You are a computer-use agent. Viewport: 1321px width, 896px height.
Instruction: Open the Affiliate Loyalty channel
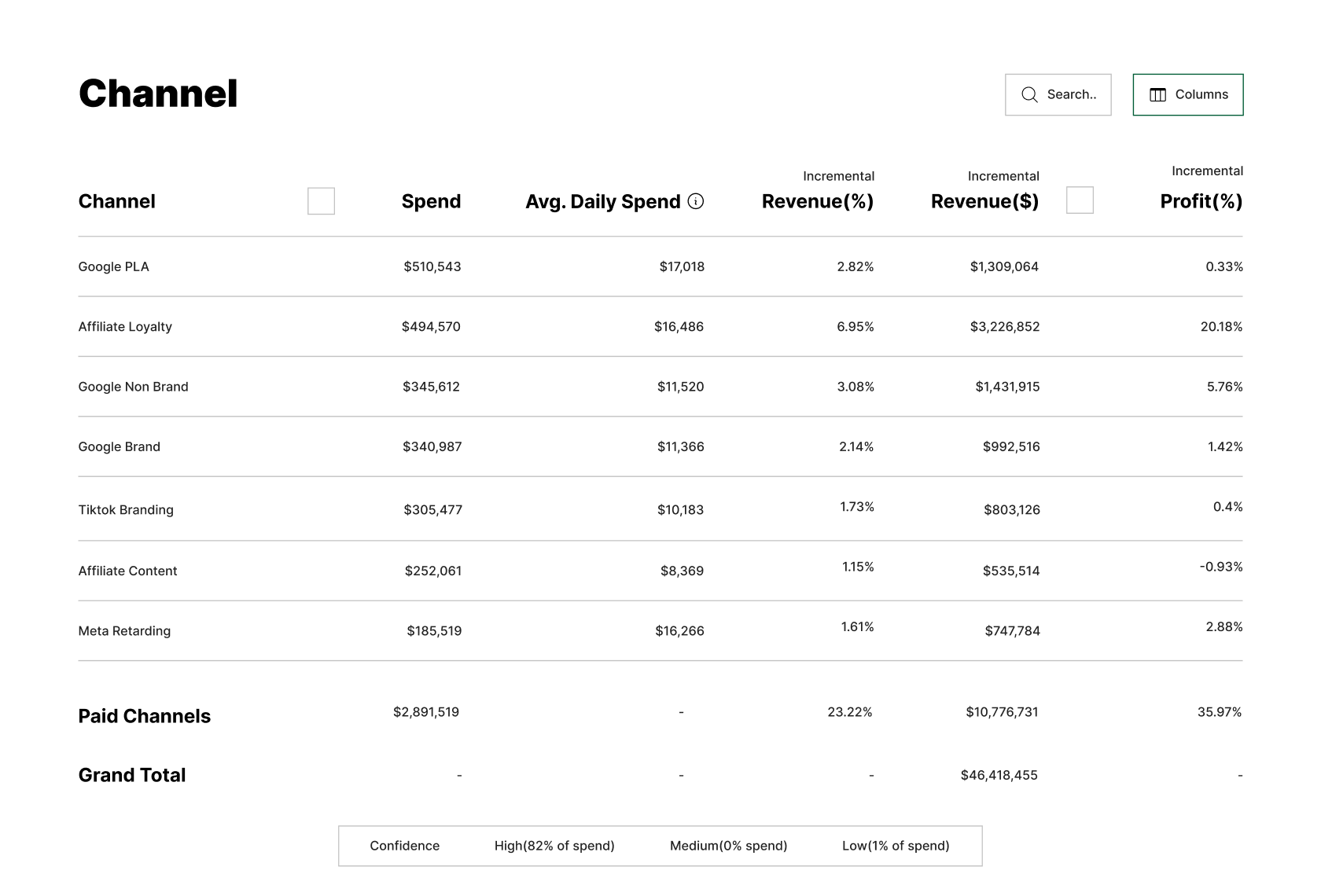[125, 326]
